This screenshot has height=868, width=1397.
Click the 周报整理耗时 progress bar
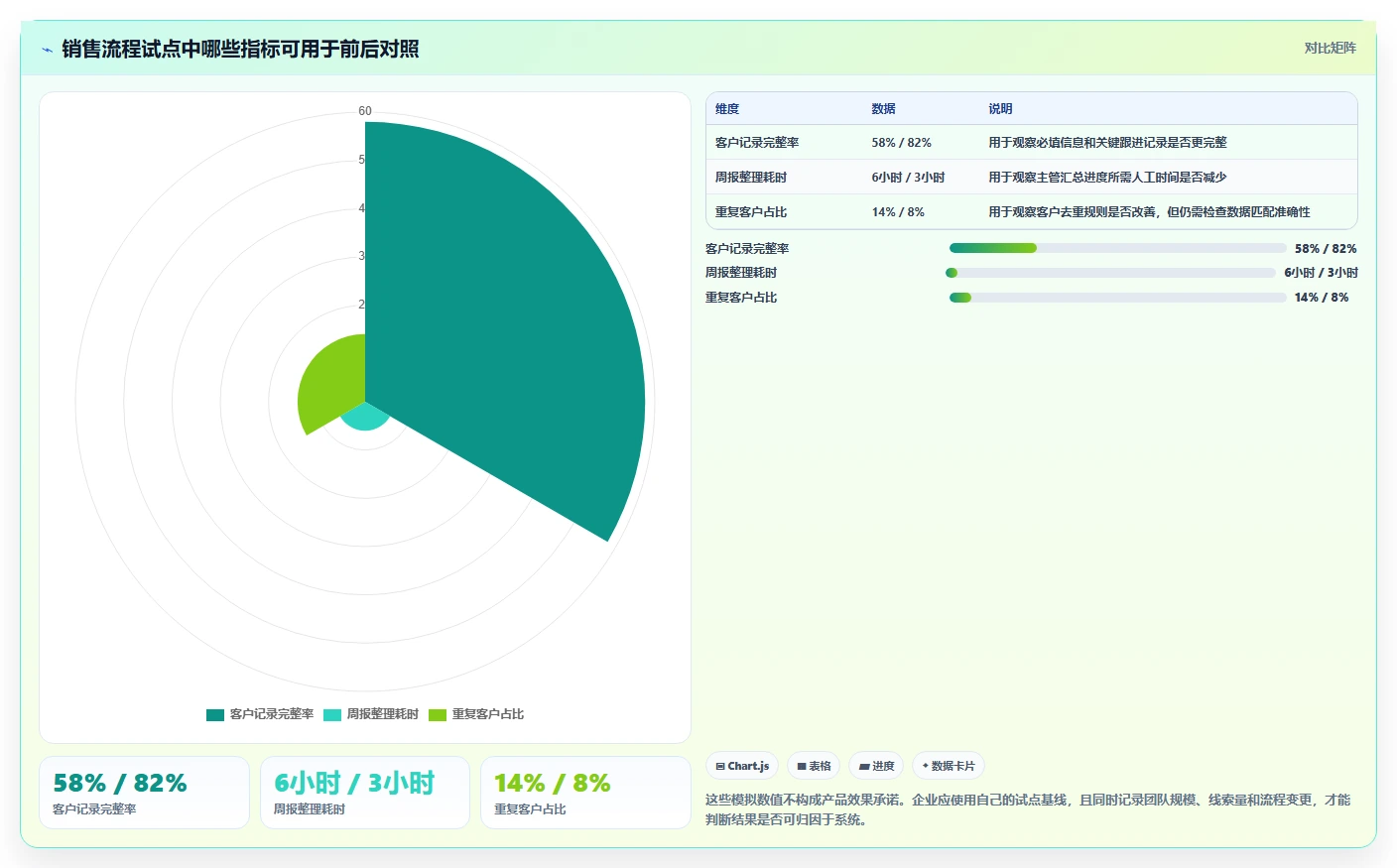1111,273
